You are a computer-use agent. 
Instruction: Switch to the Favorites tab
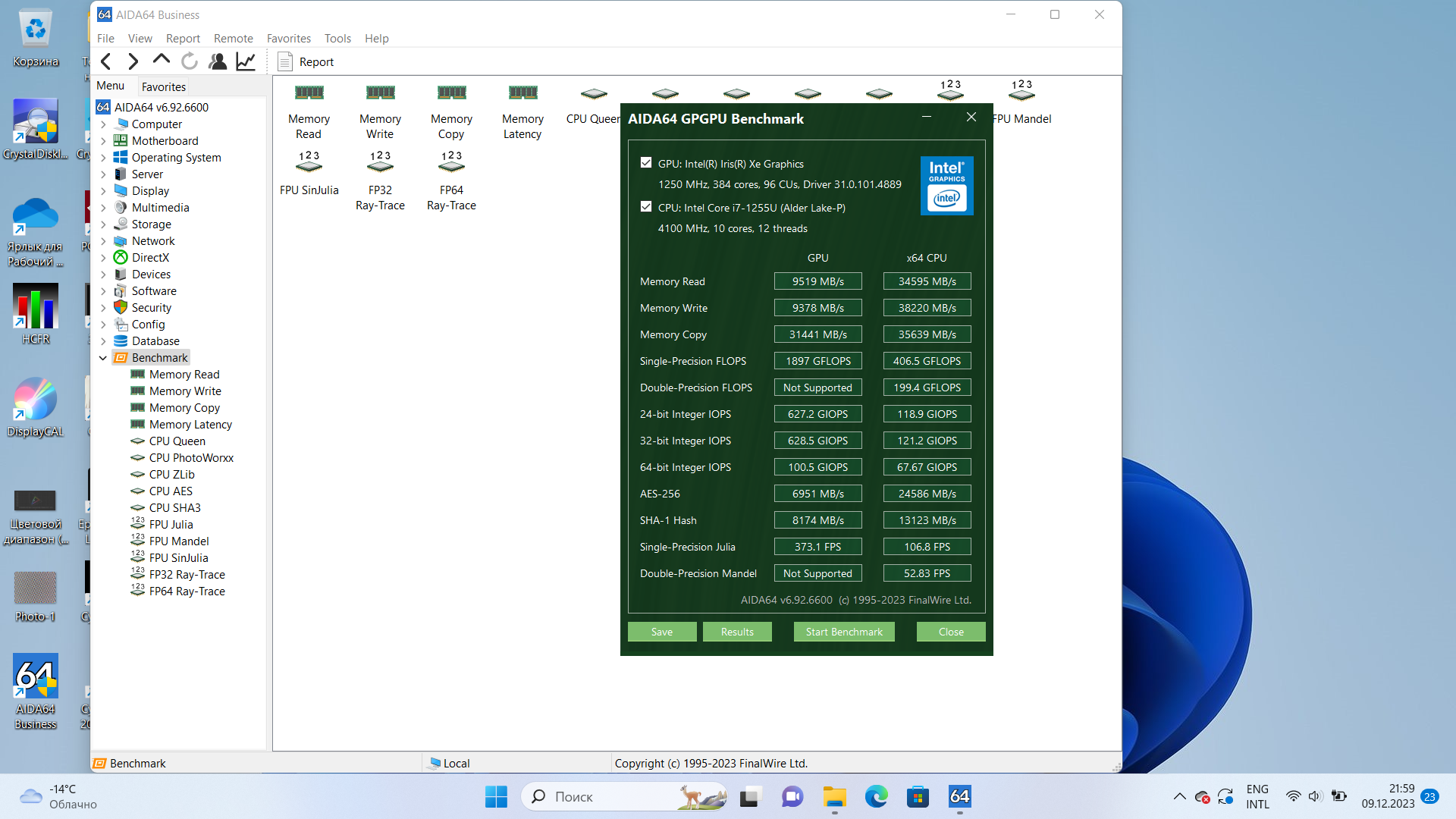tap(163, 86)
